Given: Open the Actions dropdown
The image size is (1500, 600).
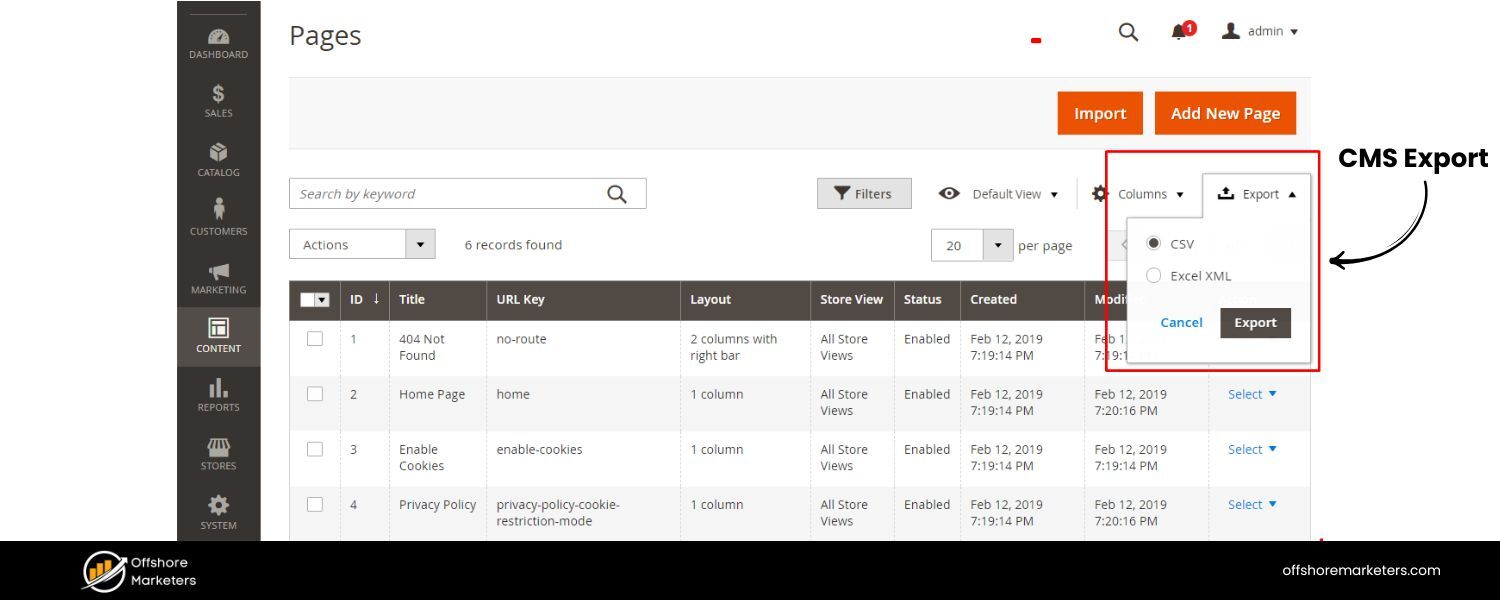Looking at the screenshot, I should pos(362,243).
